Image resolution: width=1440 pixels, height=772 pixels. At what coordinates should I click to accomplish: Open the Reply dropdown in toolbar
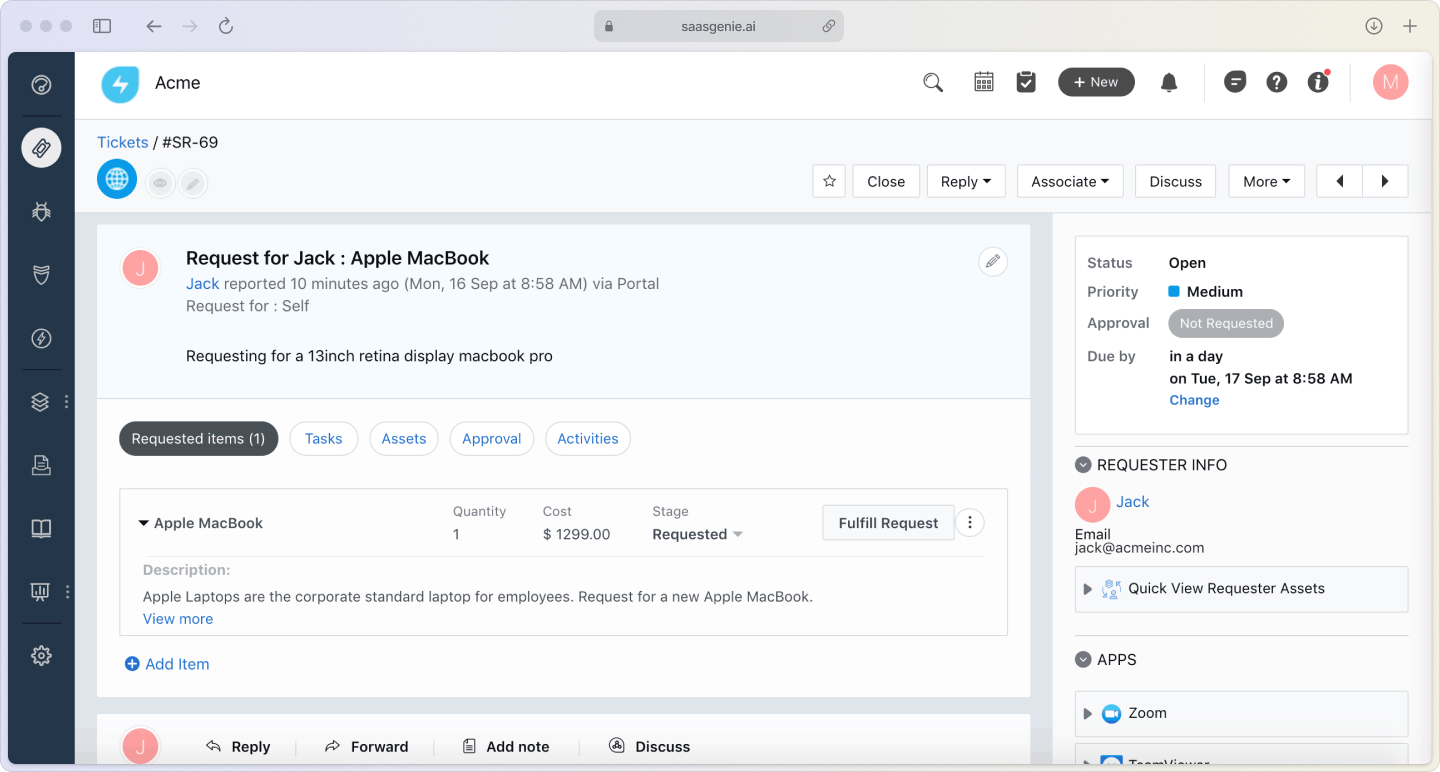tap(966, 181)
